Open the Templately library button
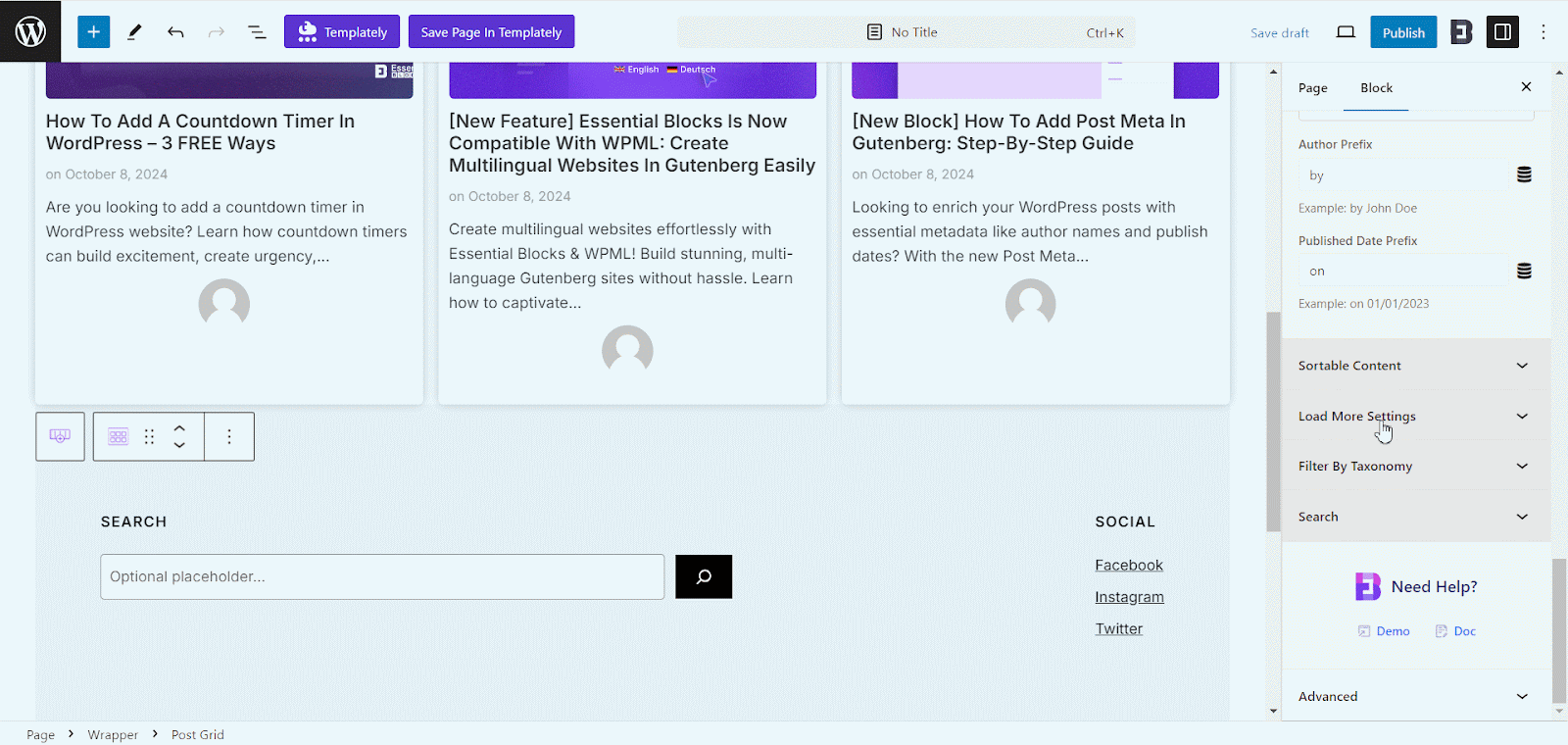 pyautogui.click(x=342, y=31)
